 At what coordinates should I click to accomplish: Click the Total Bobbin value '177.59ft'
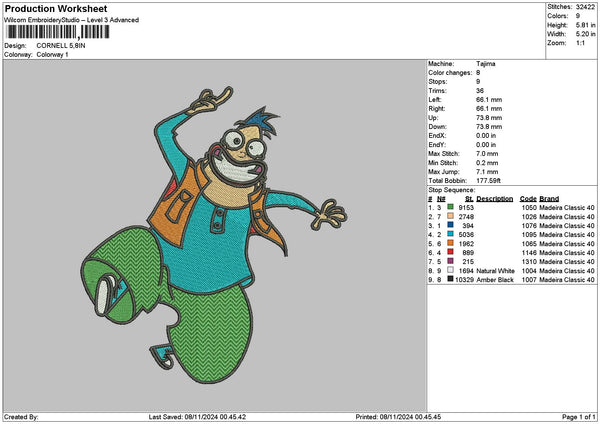pyautogui.click(x=488, y=181)
